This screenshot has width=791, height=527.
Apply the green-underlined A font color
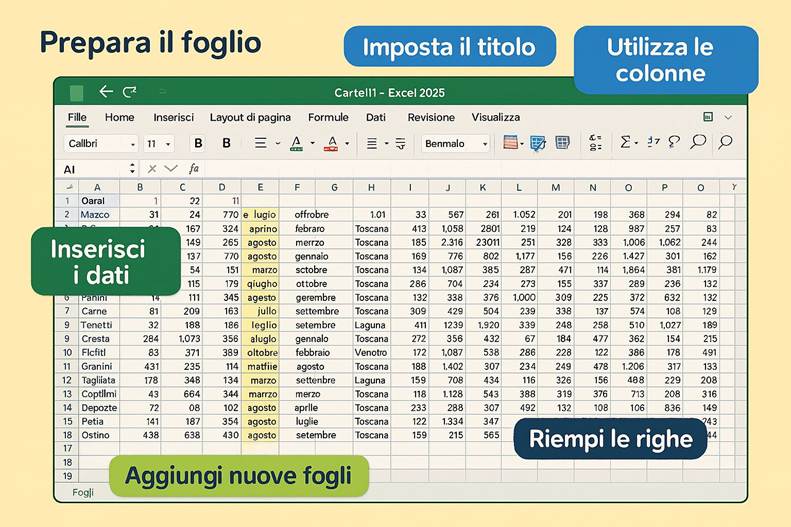coord(297,144)
